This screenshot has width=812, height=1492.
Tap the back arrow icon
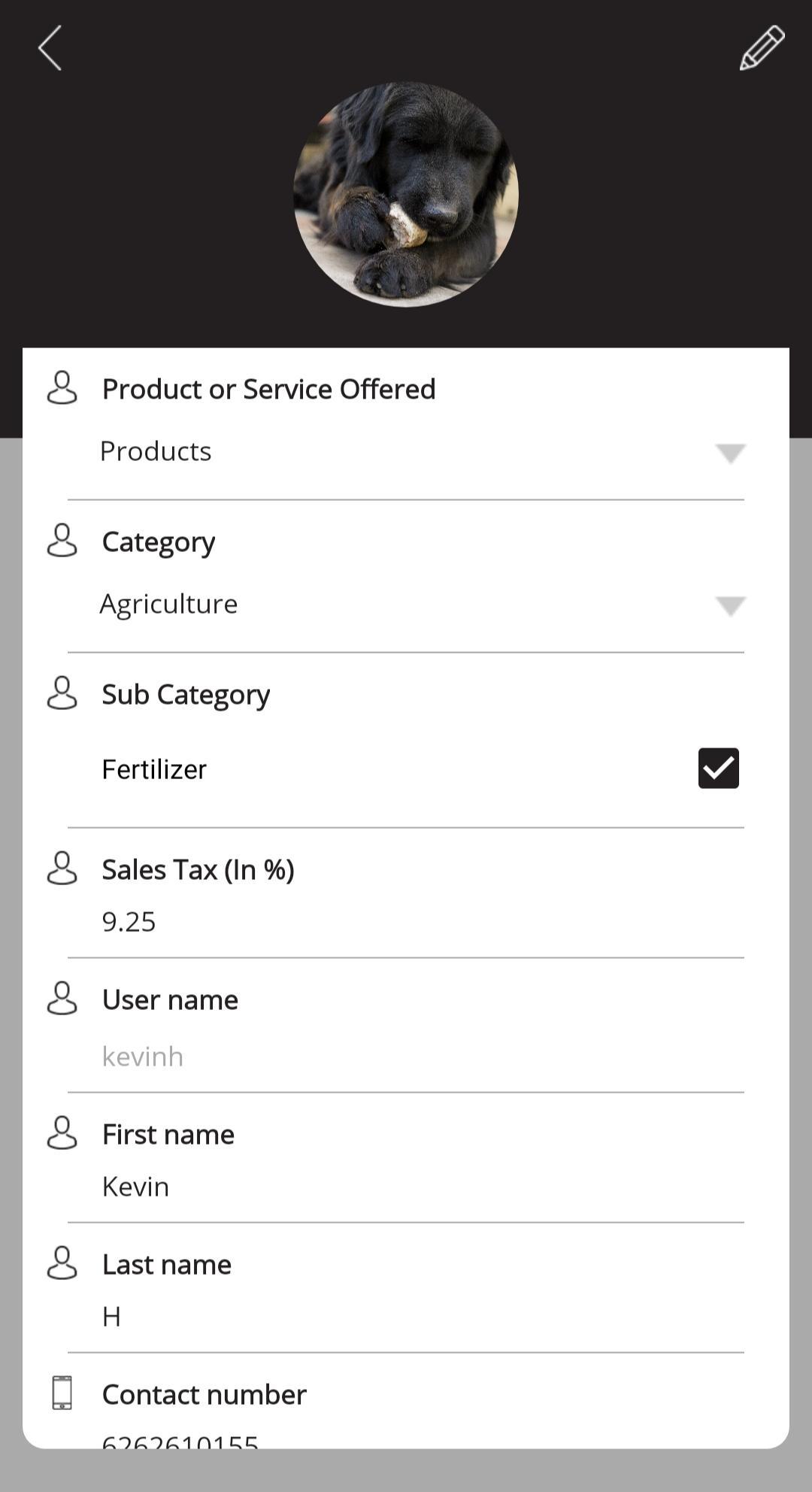point(50,48)
